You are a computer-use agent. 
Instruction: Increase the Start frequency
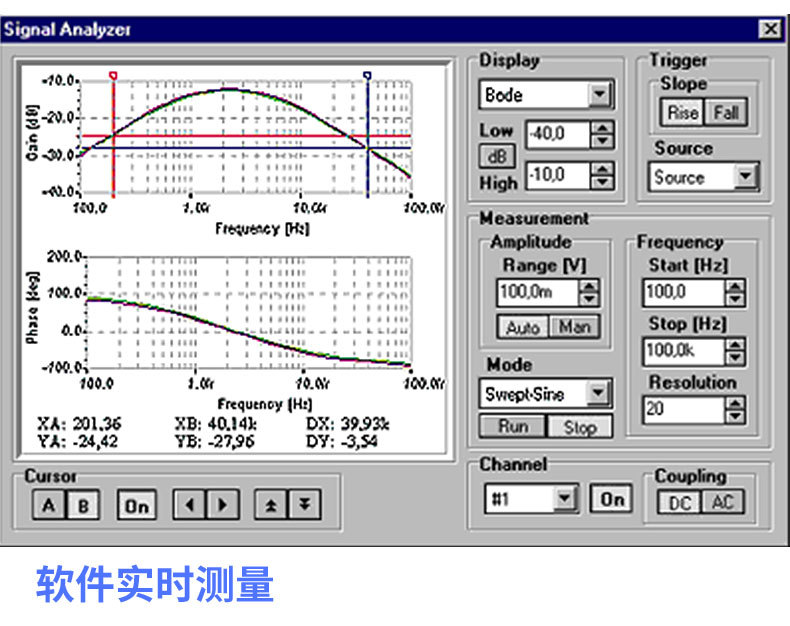coord(735,287)
